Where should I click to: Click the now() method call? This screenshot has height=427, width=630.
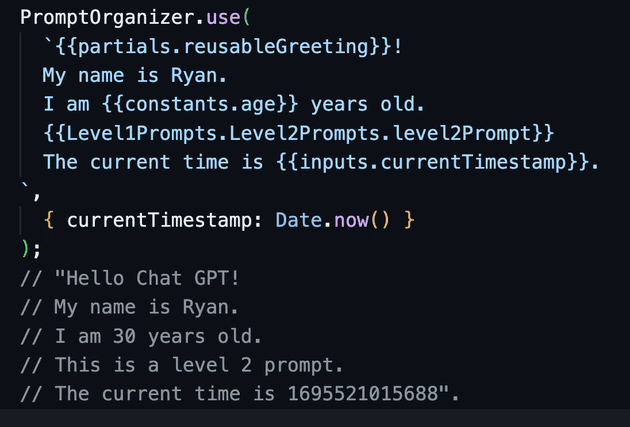362,221
